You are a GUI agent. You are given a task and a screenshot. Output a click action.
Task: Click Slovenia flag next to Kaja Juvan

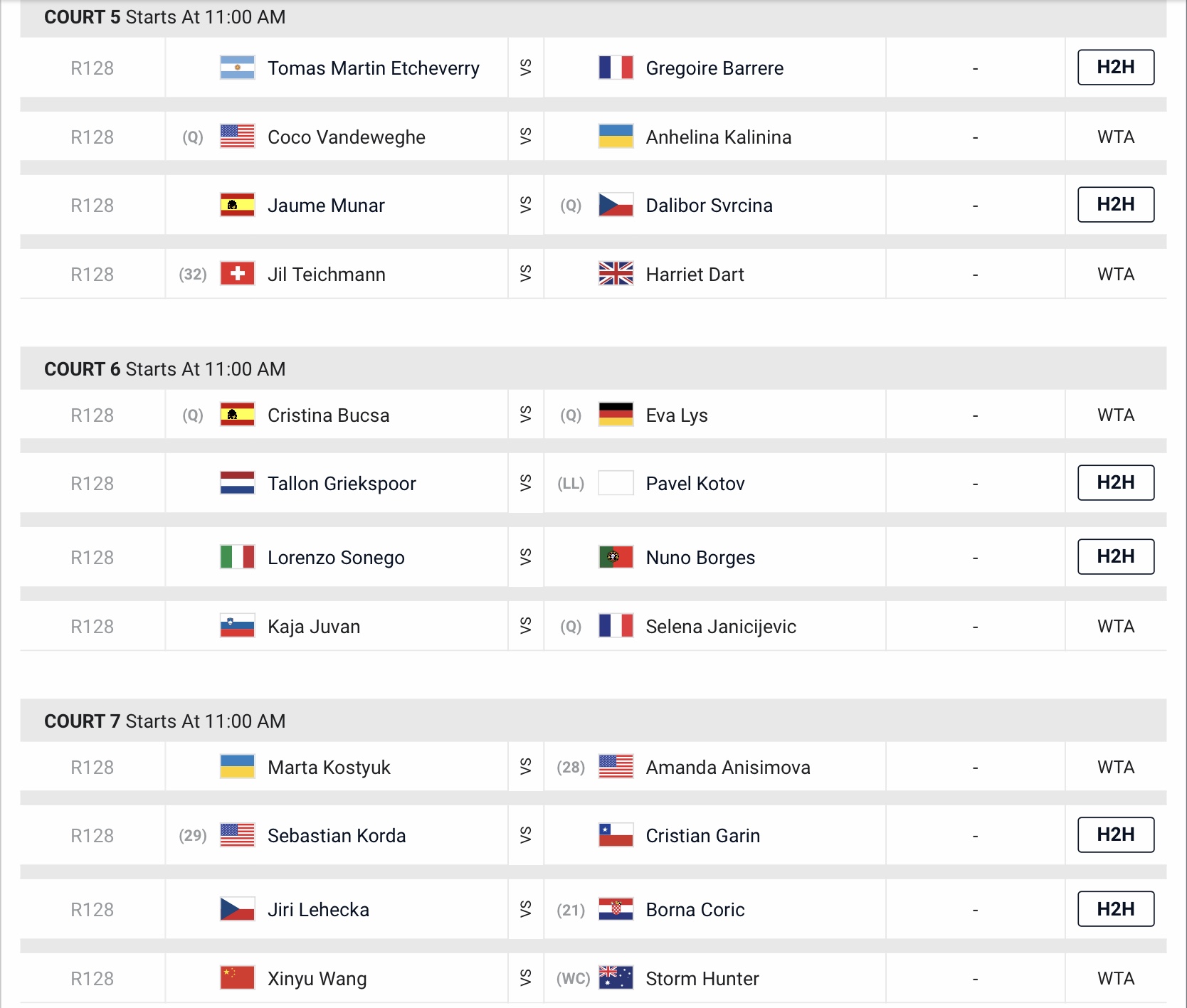coord(237,626)
